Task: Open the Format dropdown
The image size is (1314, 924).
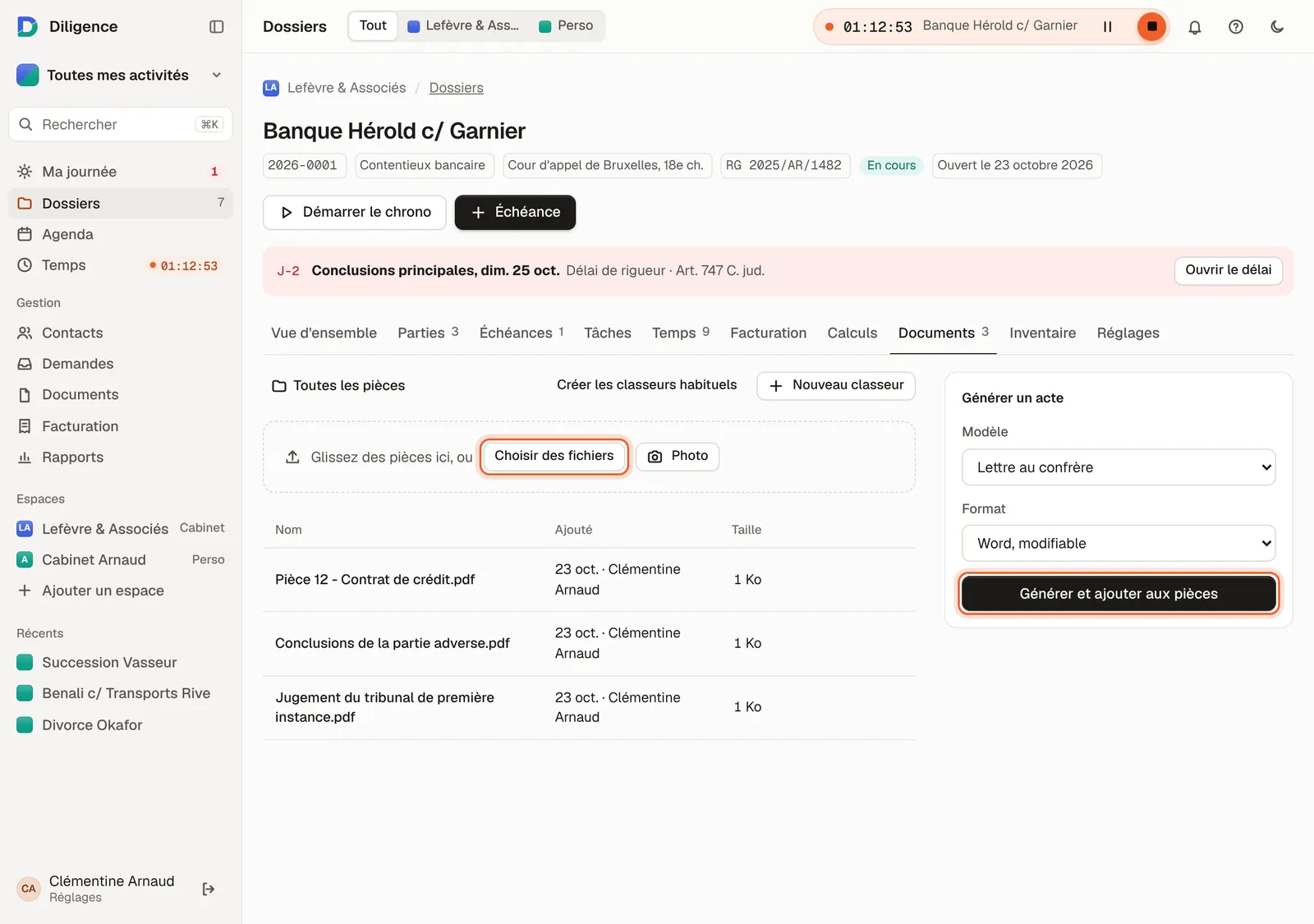Action: (1119, 544)
